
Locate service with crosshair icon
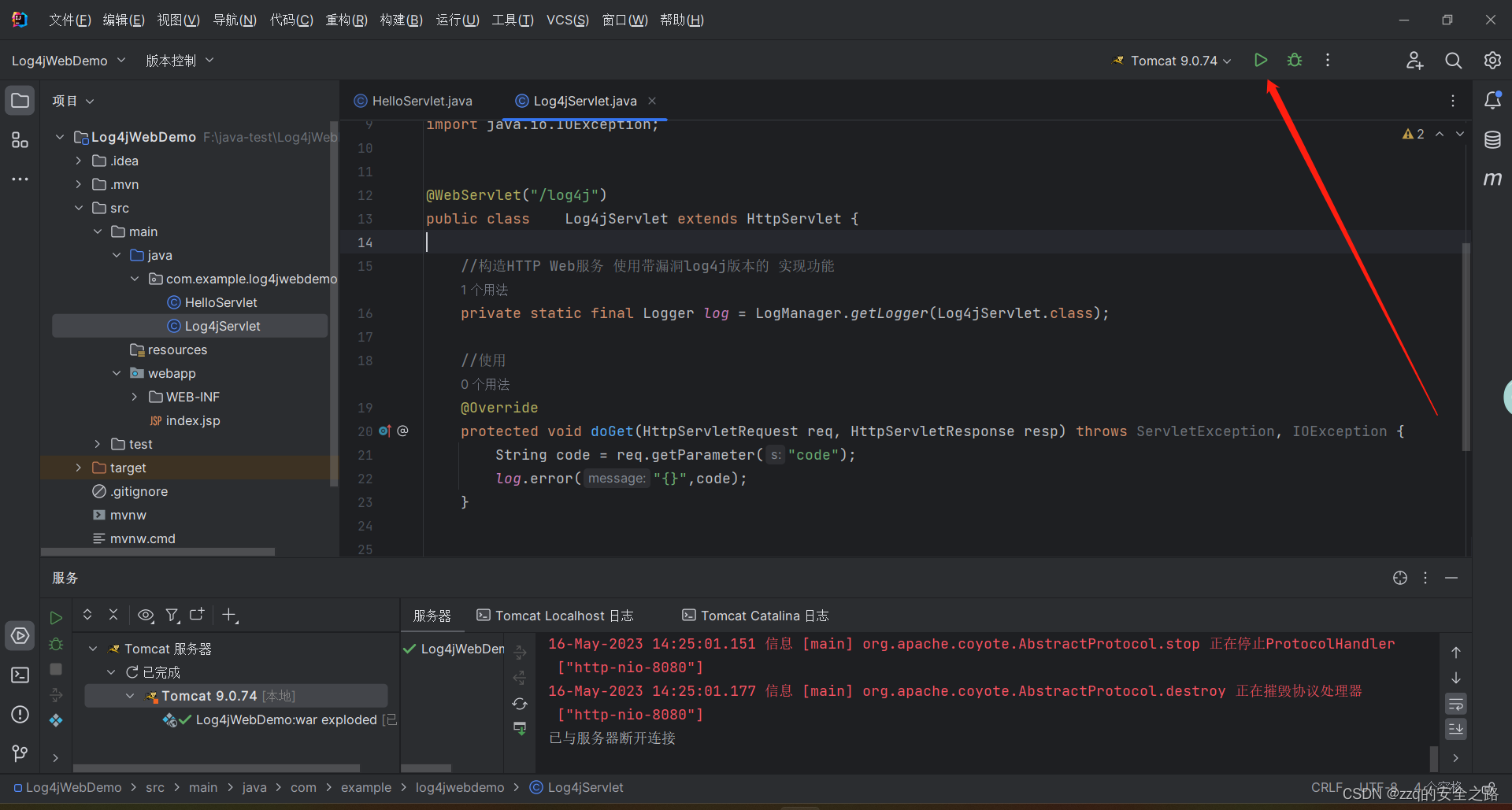(1400, 578)
